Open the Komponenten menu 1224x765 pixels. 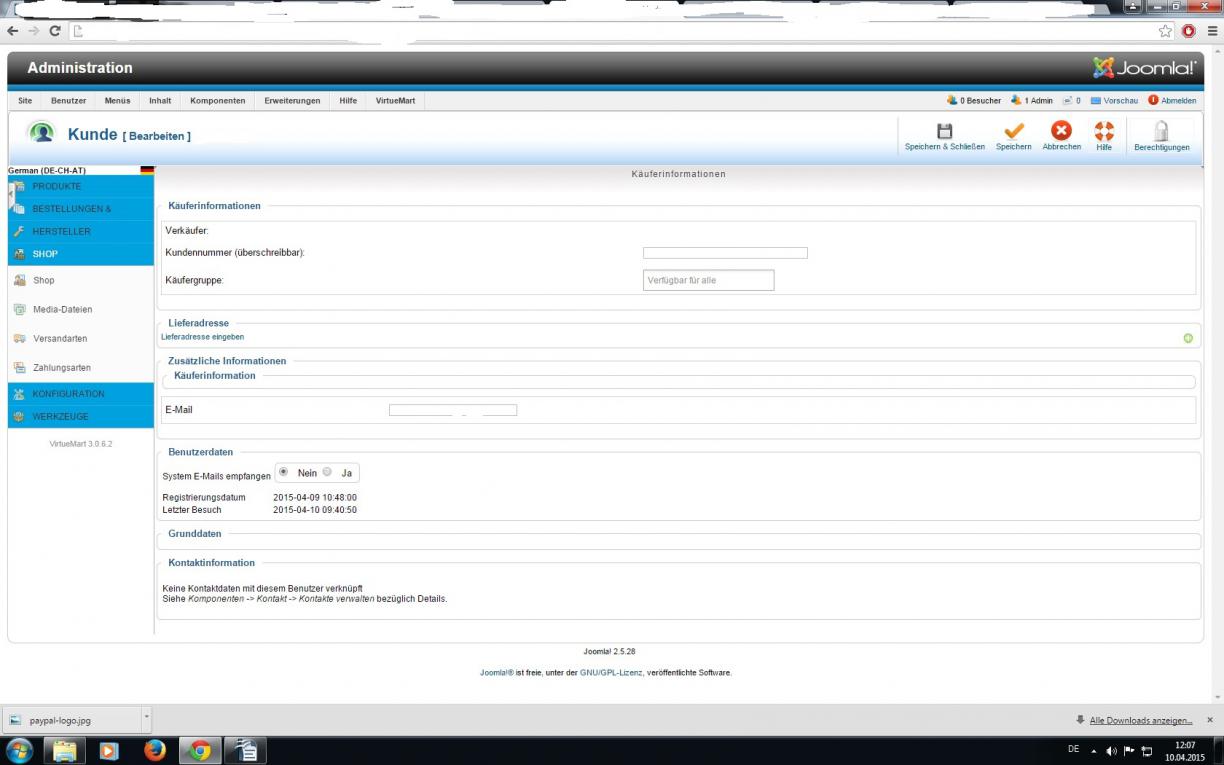point(217,101)
